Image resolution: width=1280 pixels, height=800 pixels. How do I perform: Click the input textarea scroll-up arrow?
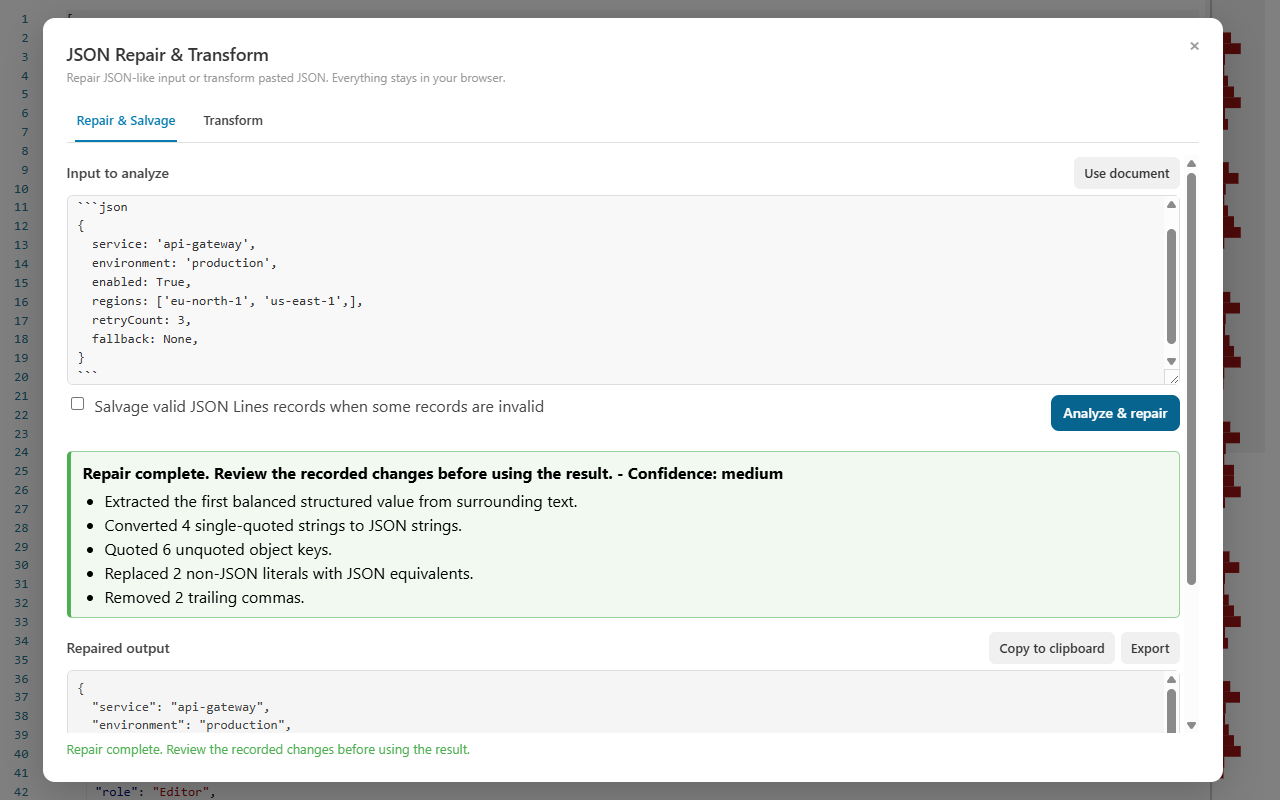point(1171,205)
